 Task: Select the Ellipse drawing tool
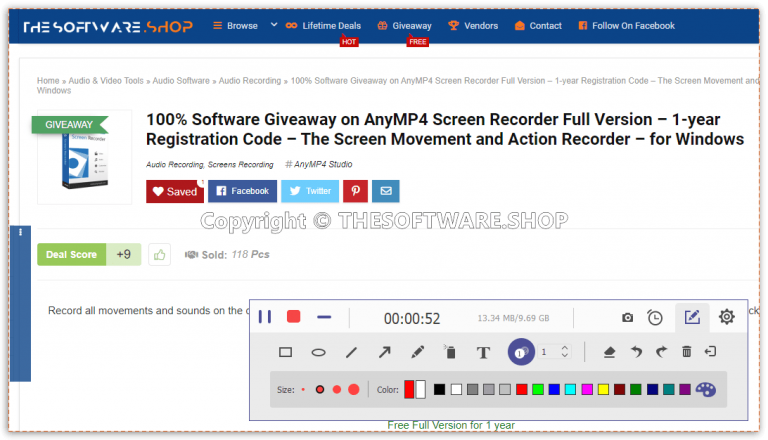318,352
